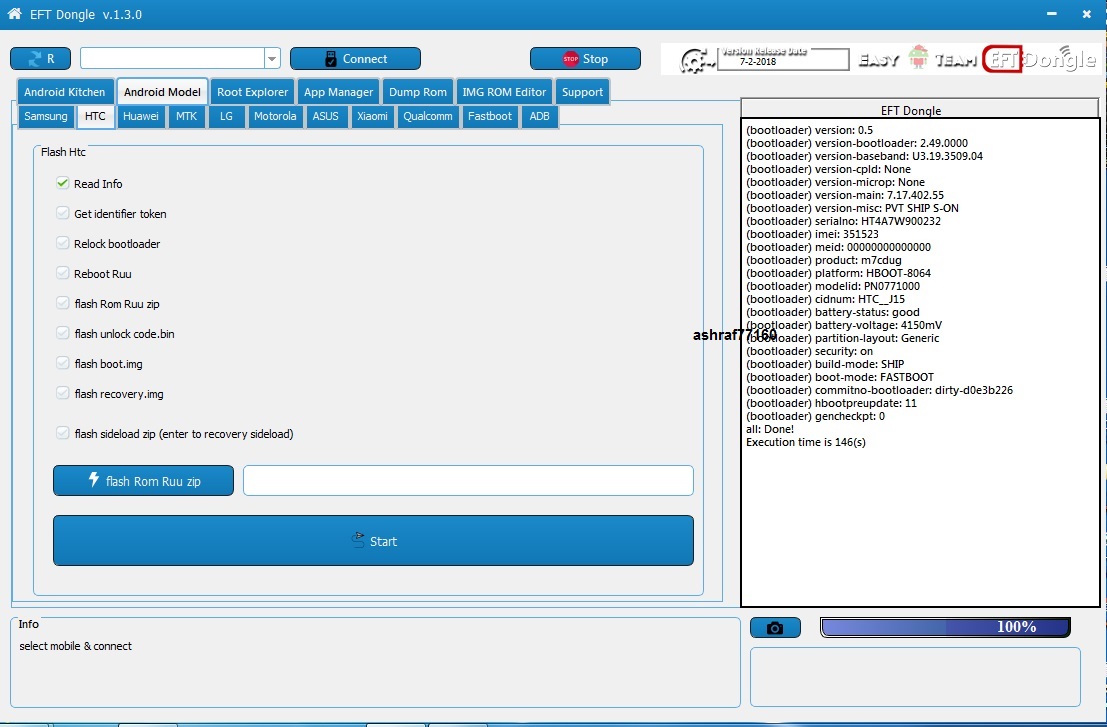
Task: Click the large Start button
Action: point(373,541)
